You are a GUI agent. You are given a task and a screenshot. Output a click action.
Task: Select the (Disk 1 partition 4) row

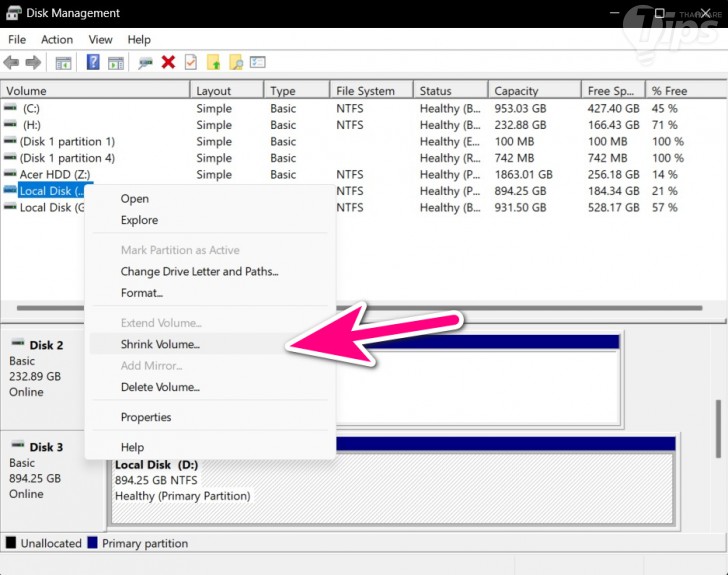[x=364, y=158]
